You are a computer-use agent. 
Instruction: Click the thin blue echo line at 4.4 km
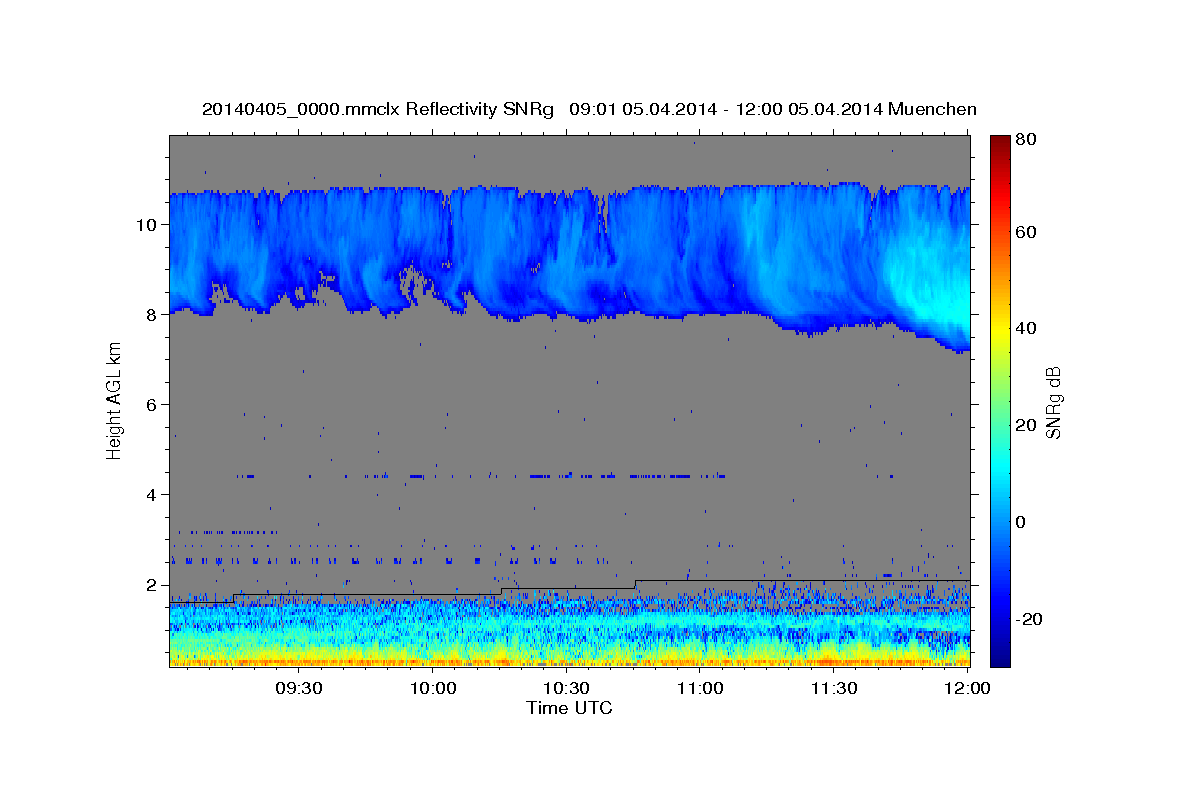[480, 476]
